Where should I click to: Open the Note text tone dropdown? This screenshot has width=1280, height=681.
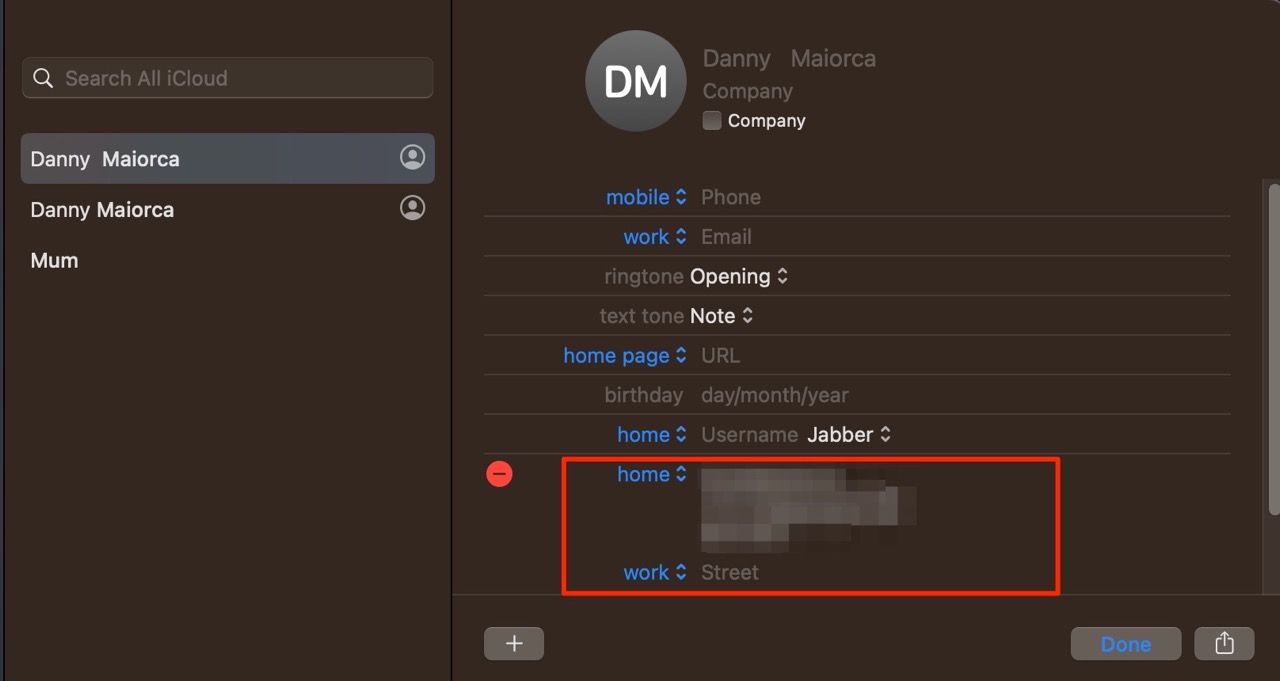click(721, 316)
